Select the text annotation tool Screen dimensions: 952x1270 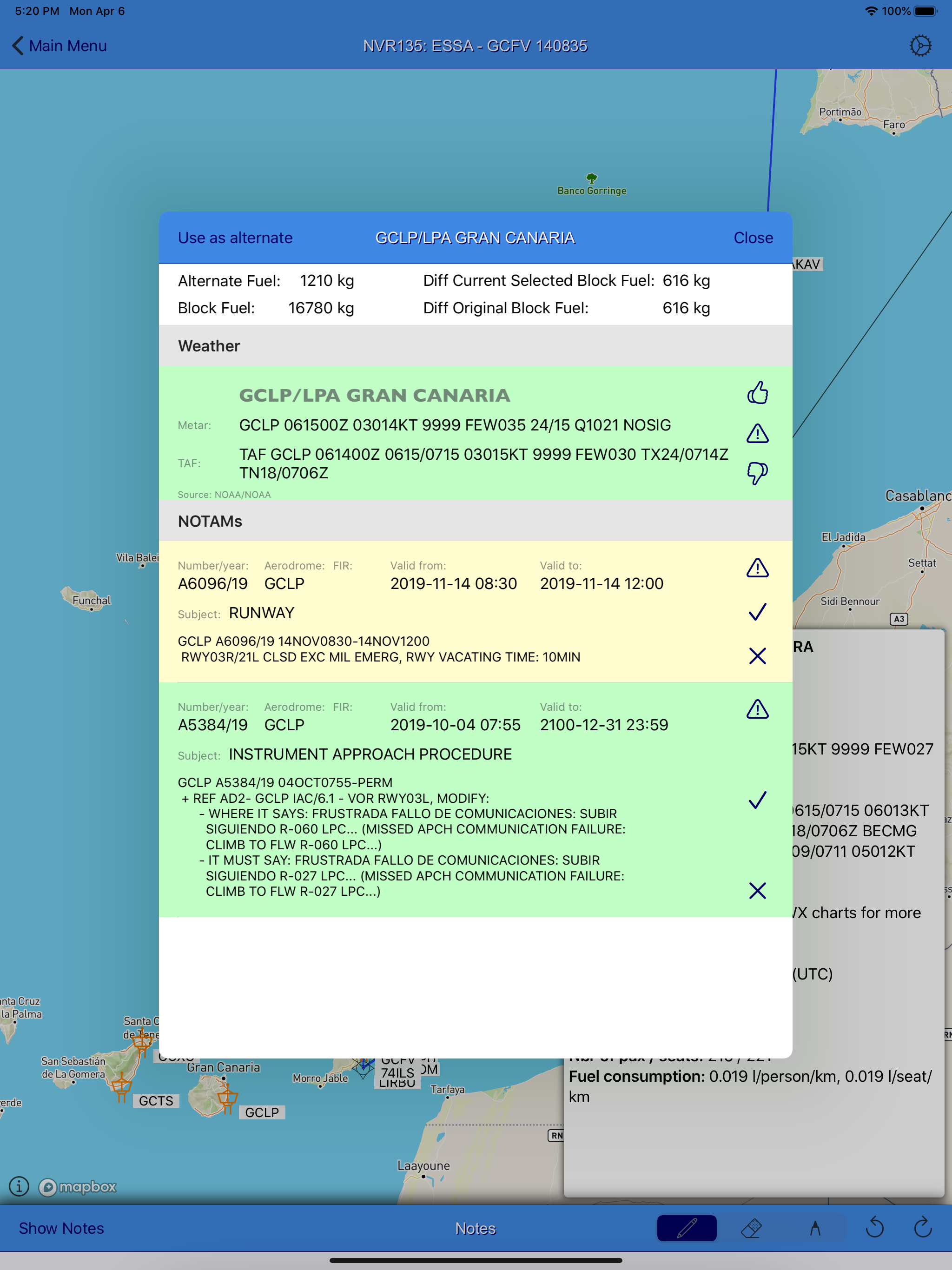tap(815, 1228)
